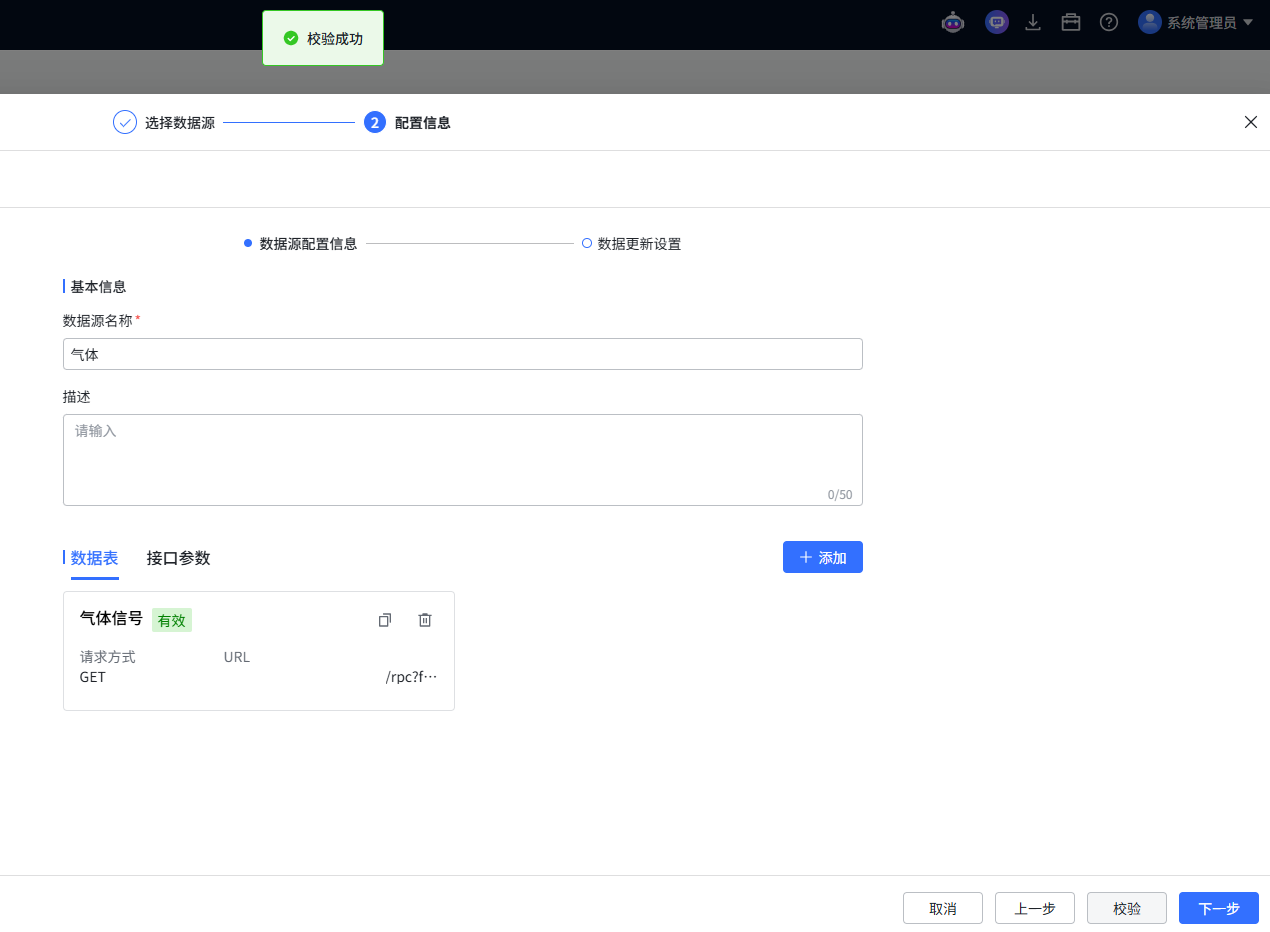Open the robot assistant icon
Screen dimensions: 1270x932
tap(953, 22)
